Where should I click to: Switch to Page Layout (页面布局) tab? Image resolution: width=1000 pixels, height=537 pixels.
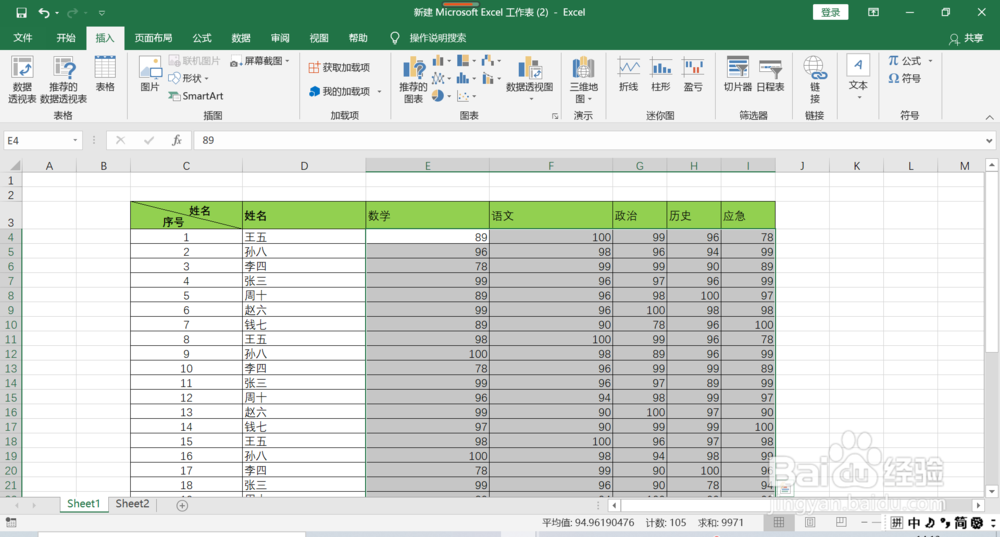coord(153,38)
